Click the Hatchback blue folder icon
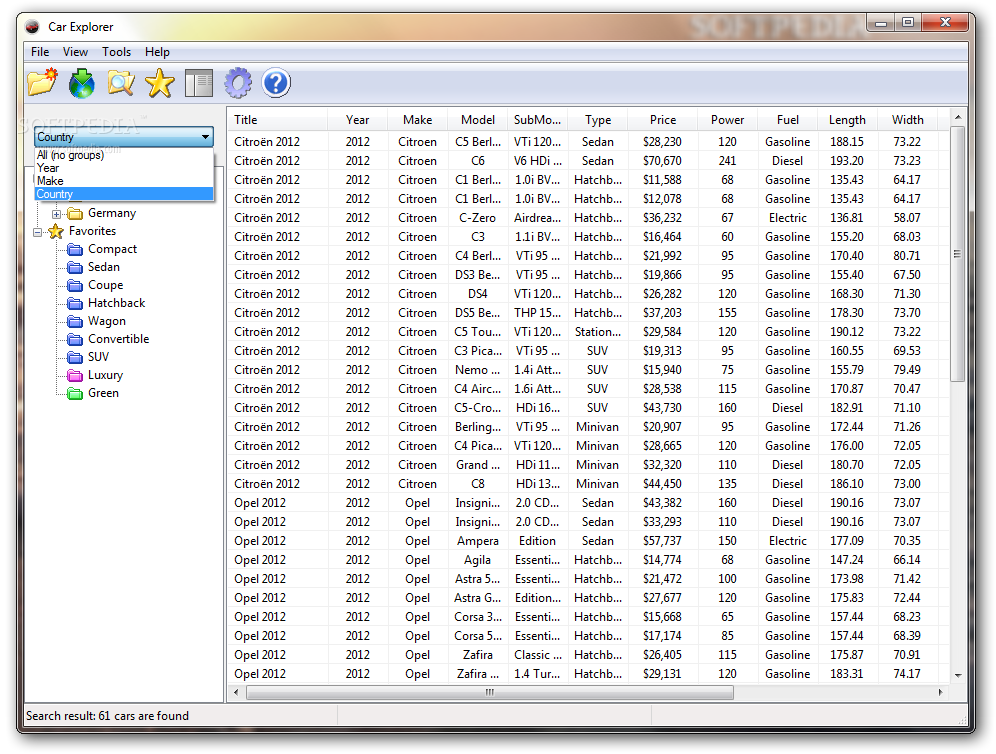 click(x=76, y=303)
